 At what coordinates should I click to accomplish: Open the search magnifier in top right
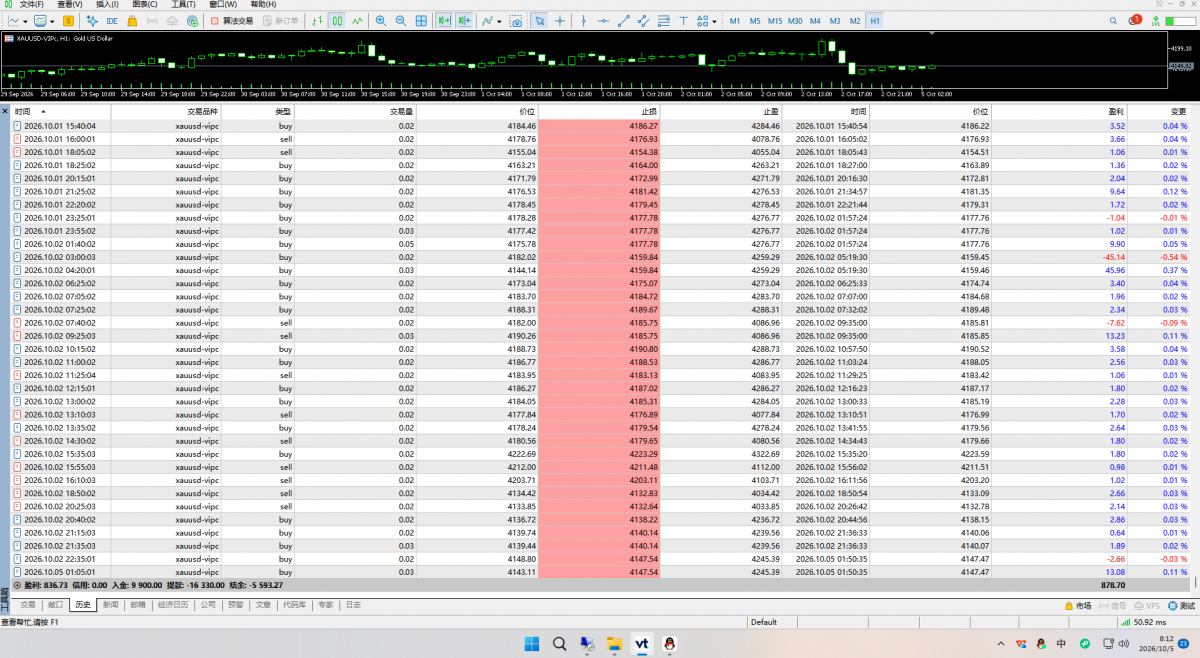pos(1114,20)
